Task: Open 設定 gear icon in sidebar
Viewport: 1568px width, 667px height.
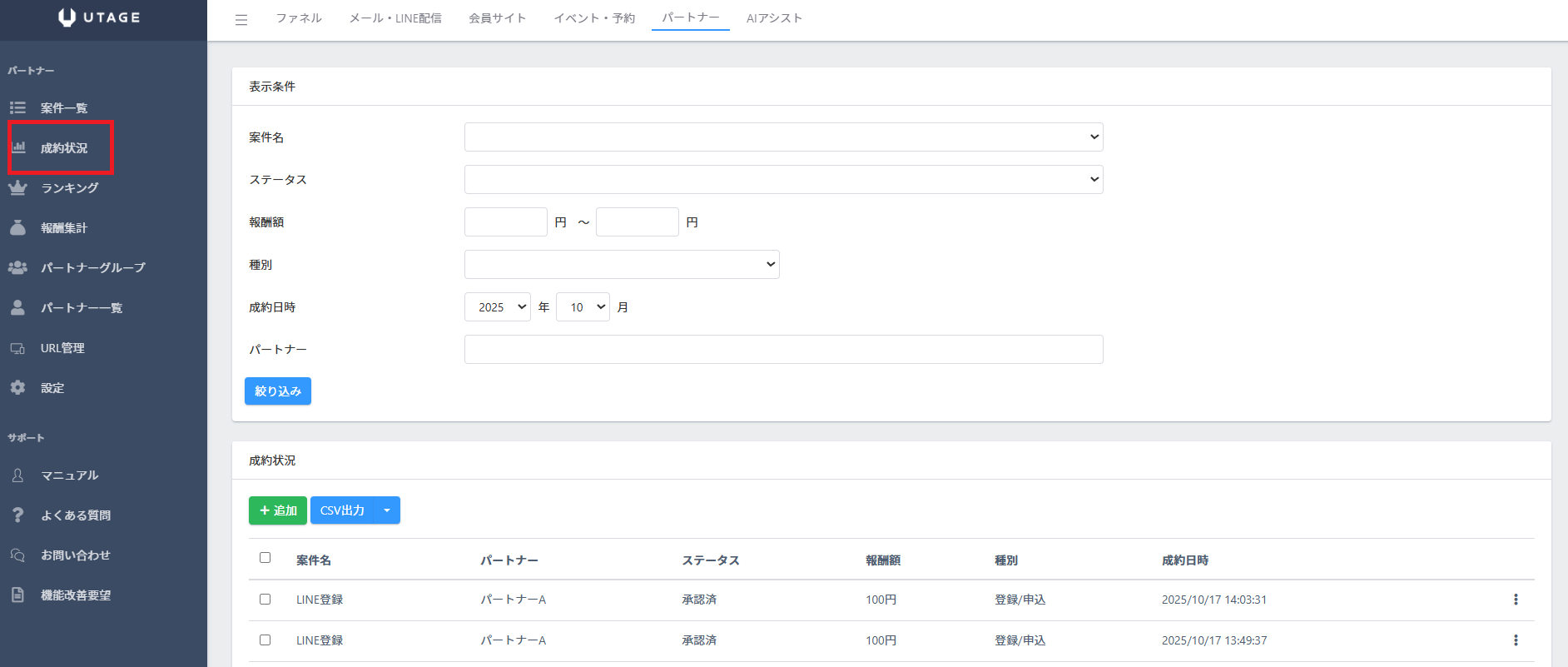Action: (17, 388)
